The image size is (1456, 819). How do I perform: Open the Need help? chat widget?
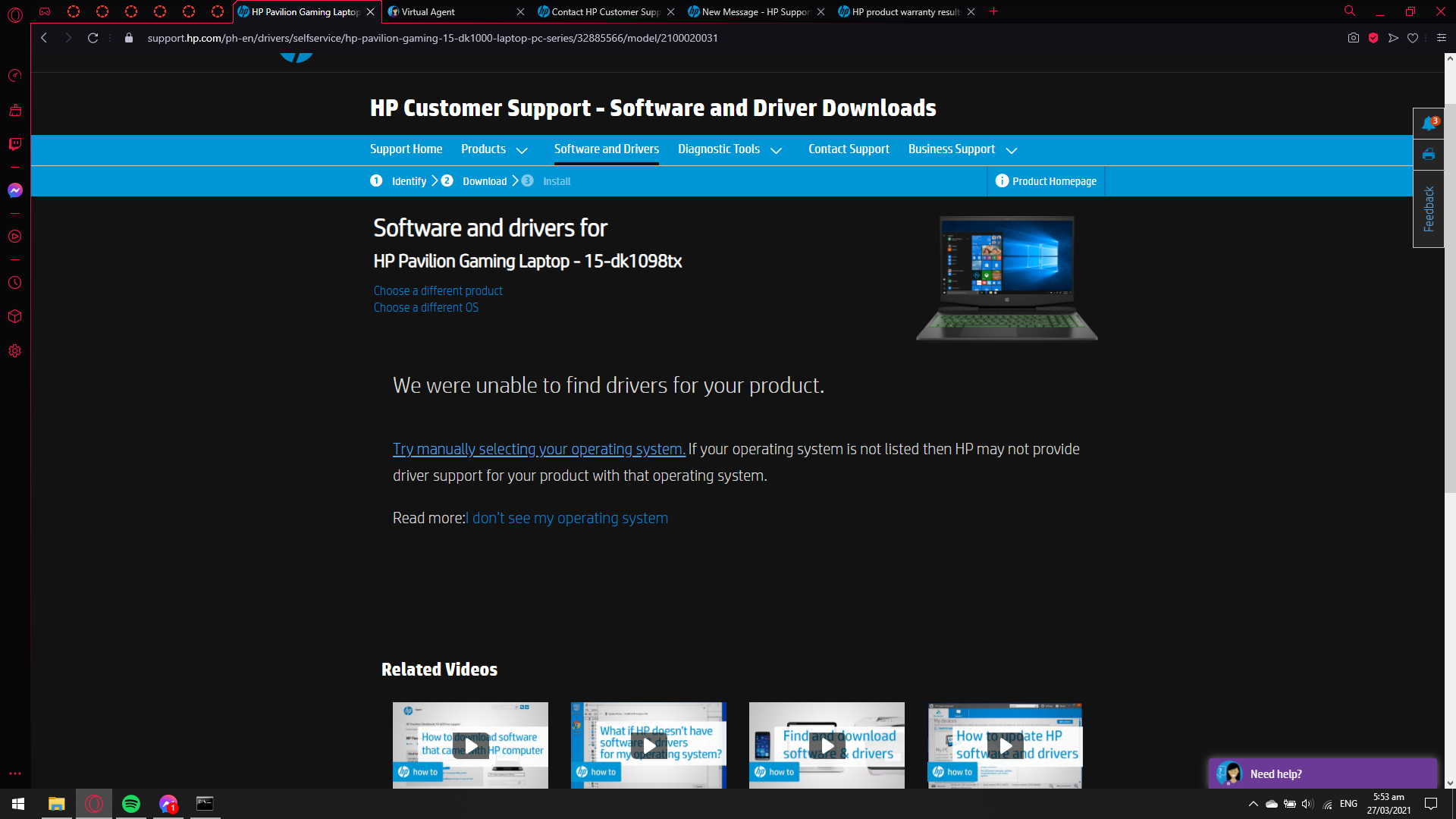pyautogui.click(x=1323, y=773)
